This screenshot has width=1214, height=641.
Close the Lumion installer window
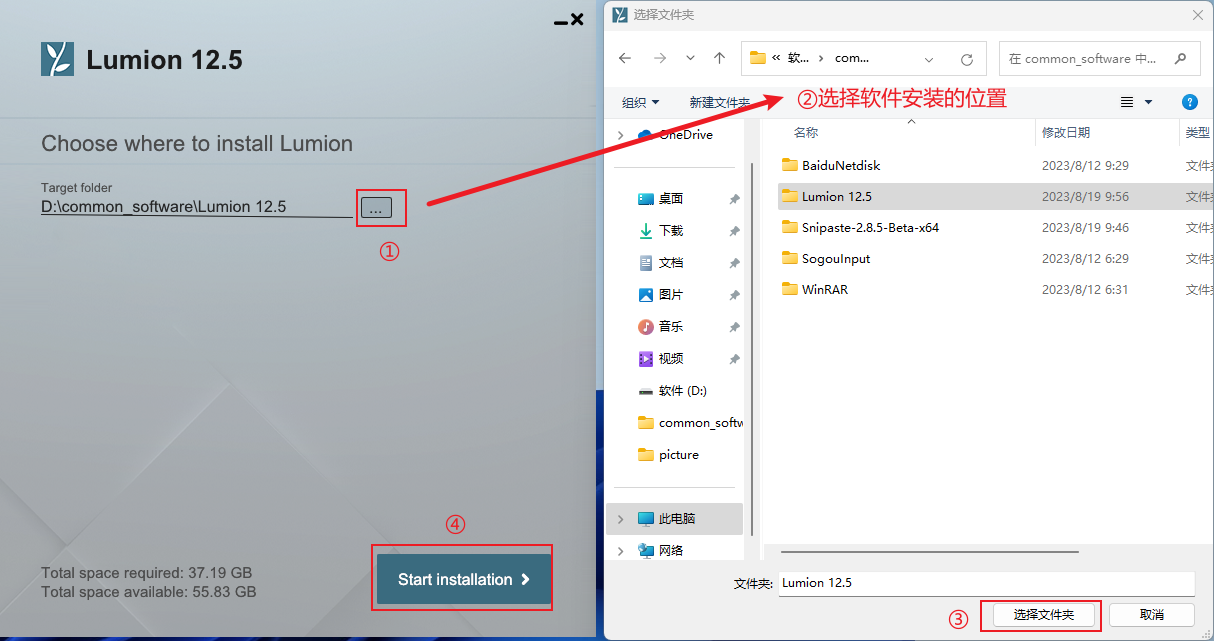coord(577,19)
